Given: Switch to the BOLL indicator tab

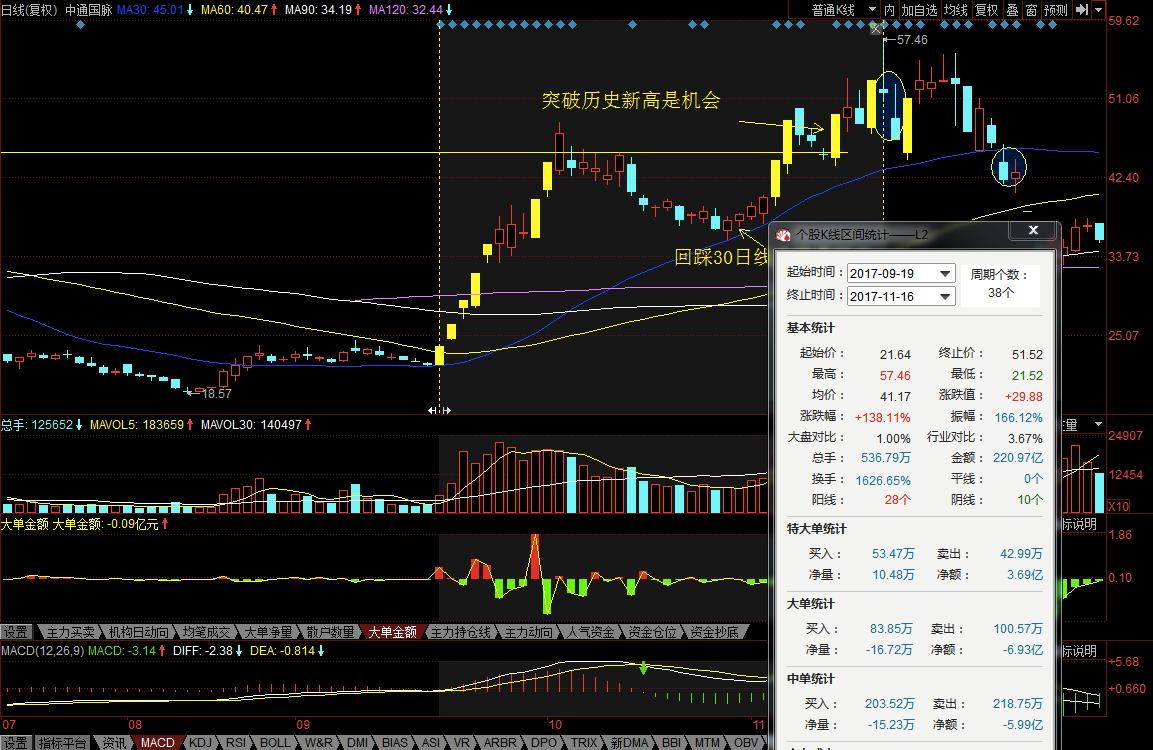Looking at the screenshot, I should pos(275,742).
